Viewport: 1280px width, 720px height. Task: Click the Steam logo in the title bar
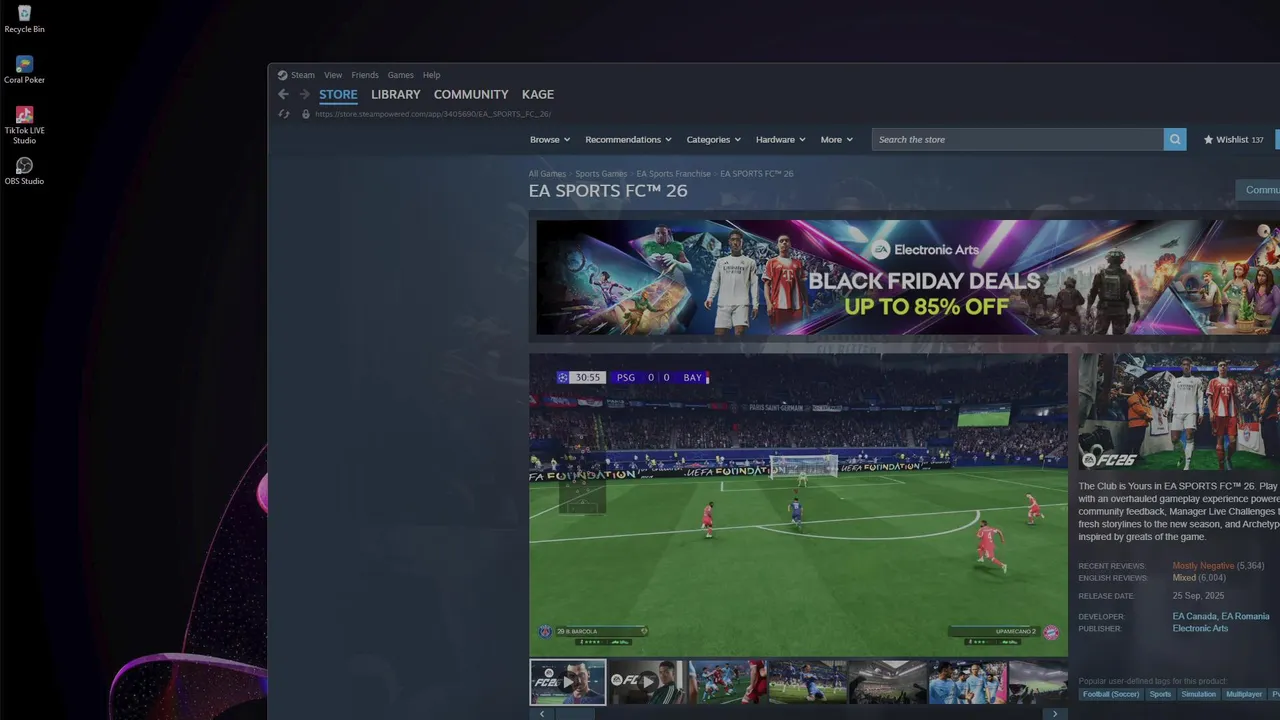pos(283,75)
